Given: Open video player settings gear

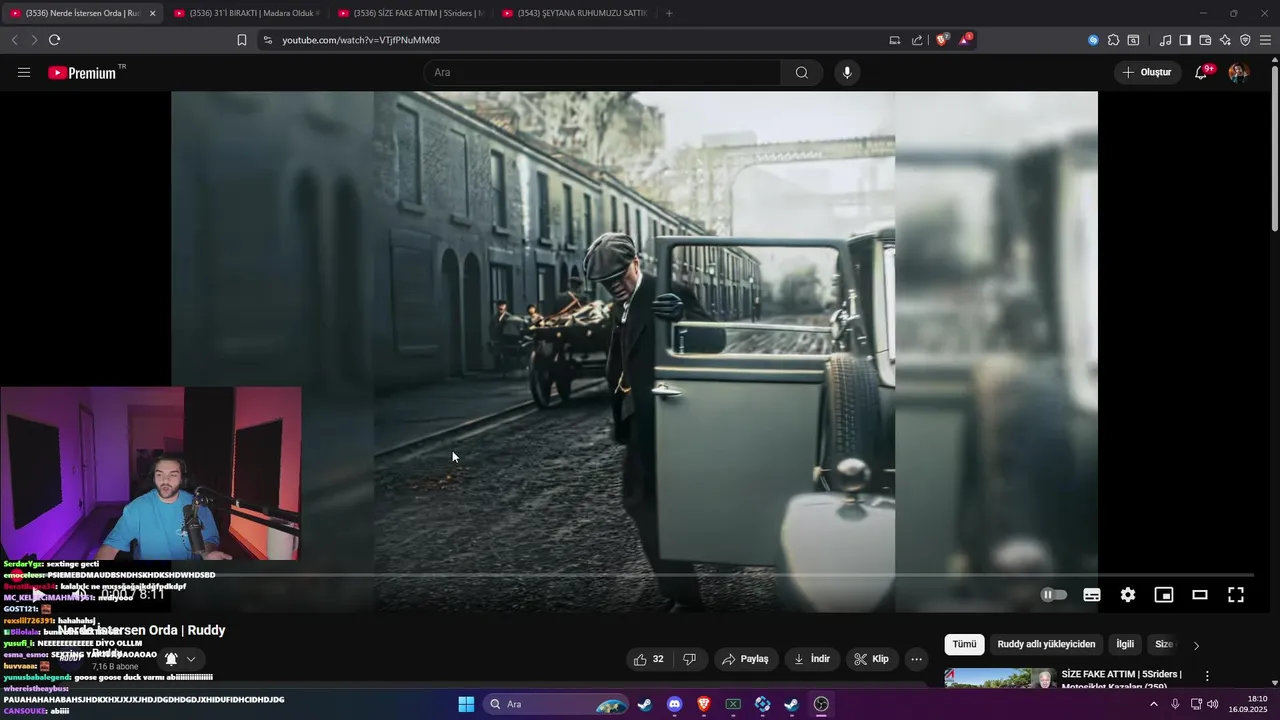Looking at the screenshot, I should [1128, 595].
